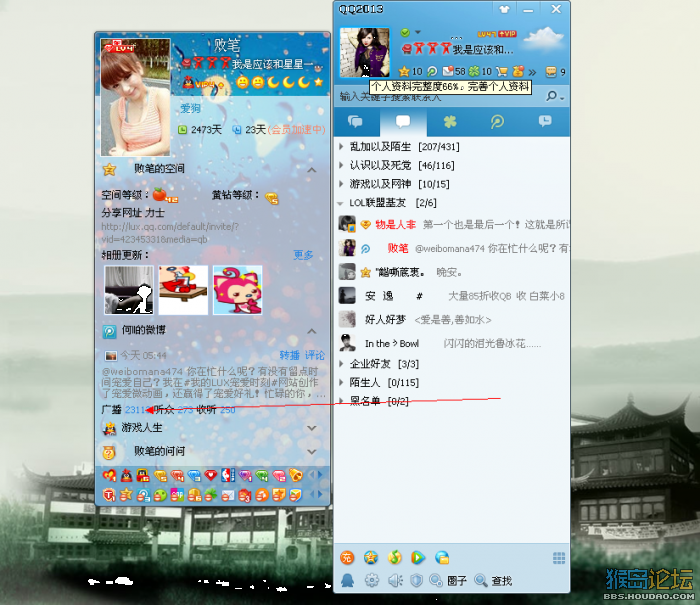Click the large photo in profile card
700x605 pixels.
coord(135,97)
